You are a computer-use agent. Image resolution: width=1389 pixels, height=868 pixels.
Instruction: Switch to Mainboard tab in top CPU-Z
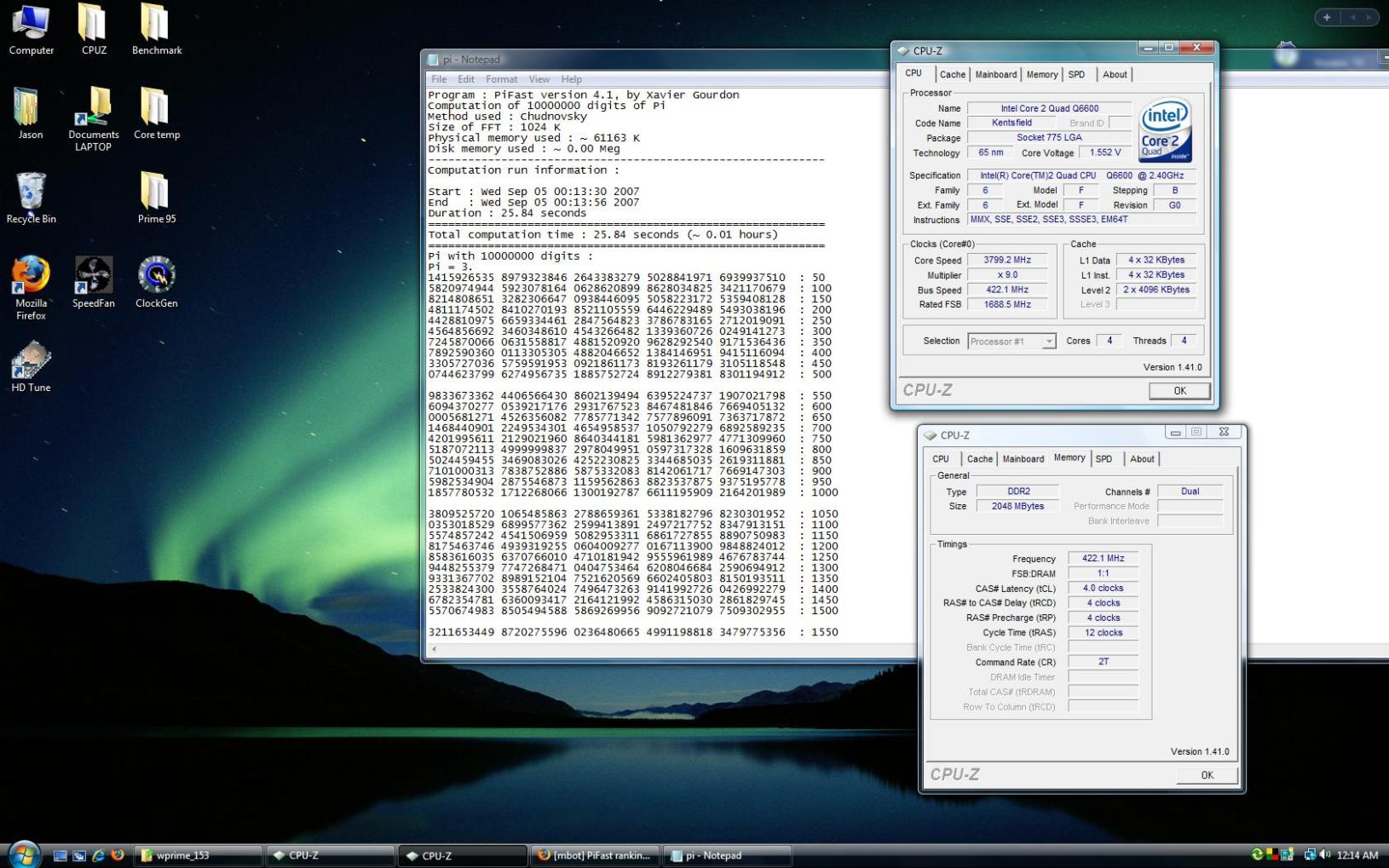click(x=996, y=75)
